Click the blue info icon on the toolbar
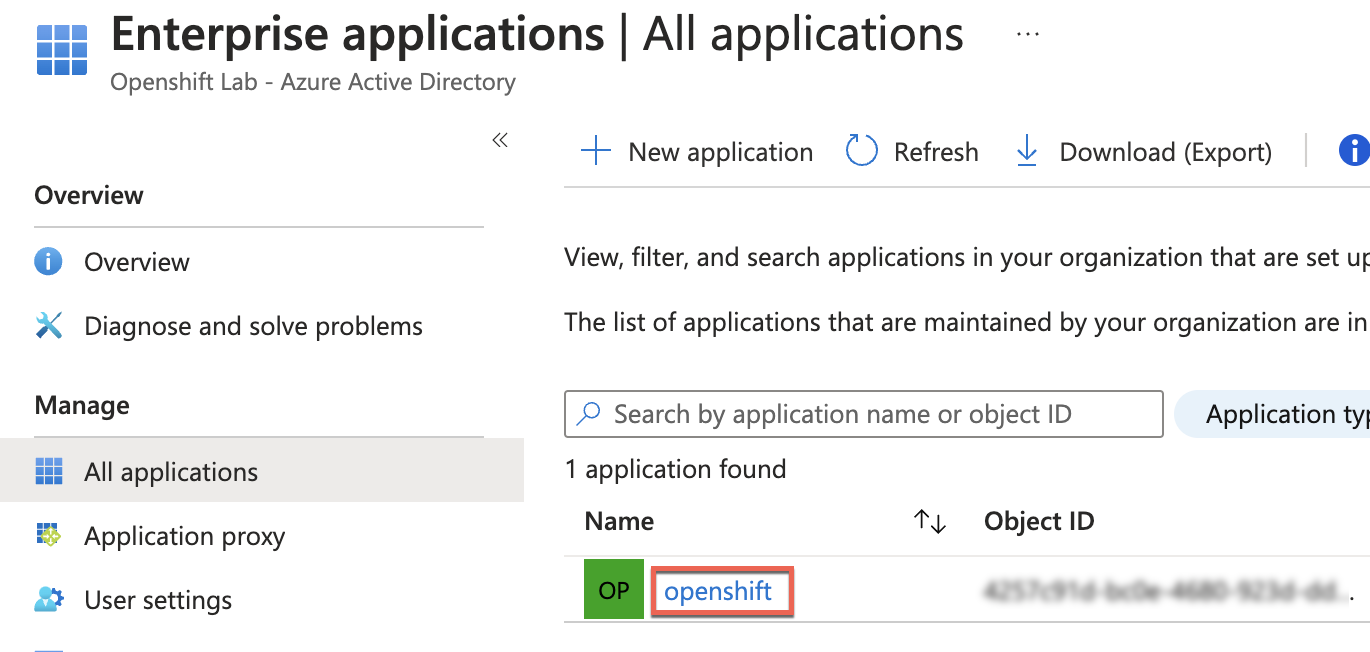Image resolution: width=1370 pixels, height=652 pixels. coord(1355,150)
